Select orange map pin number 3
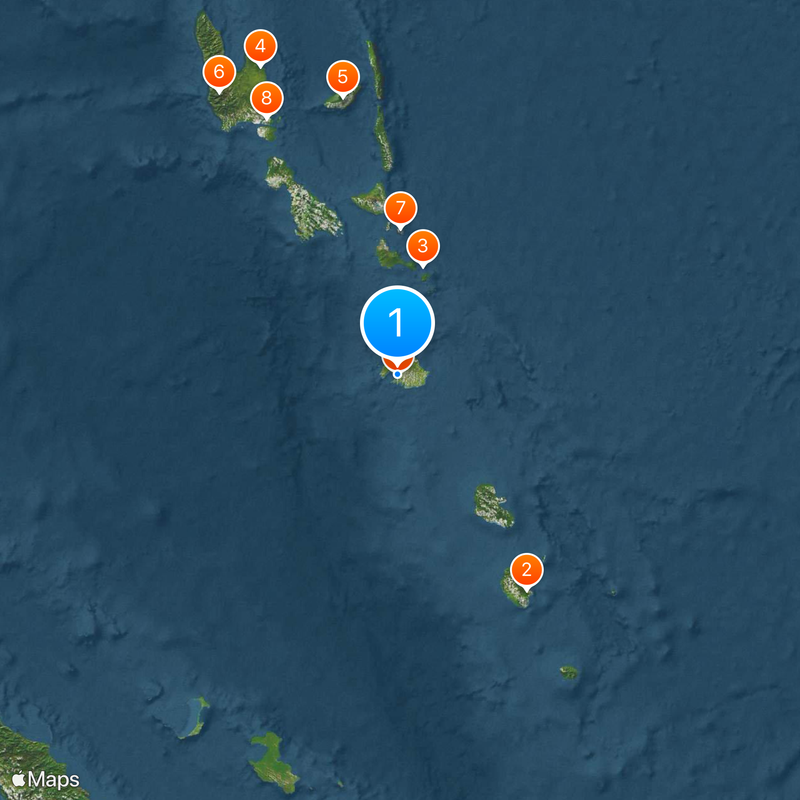Image resolution: width=800 pixels, height=800 pixels. [422, 246]
